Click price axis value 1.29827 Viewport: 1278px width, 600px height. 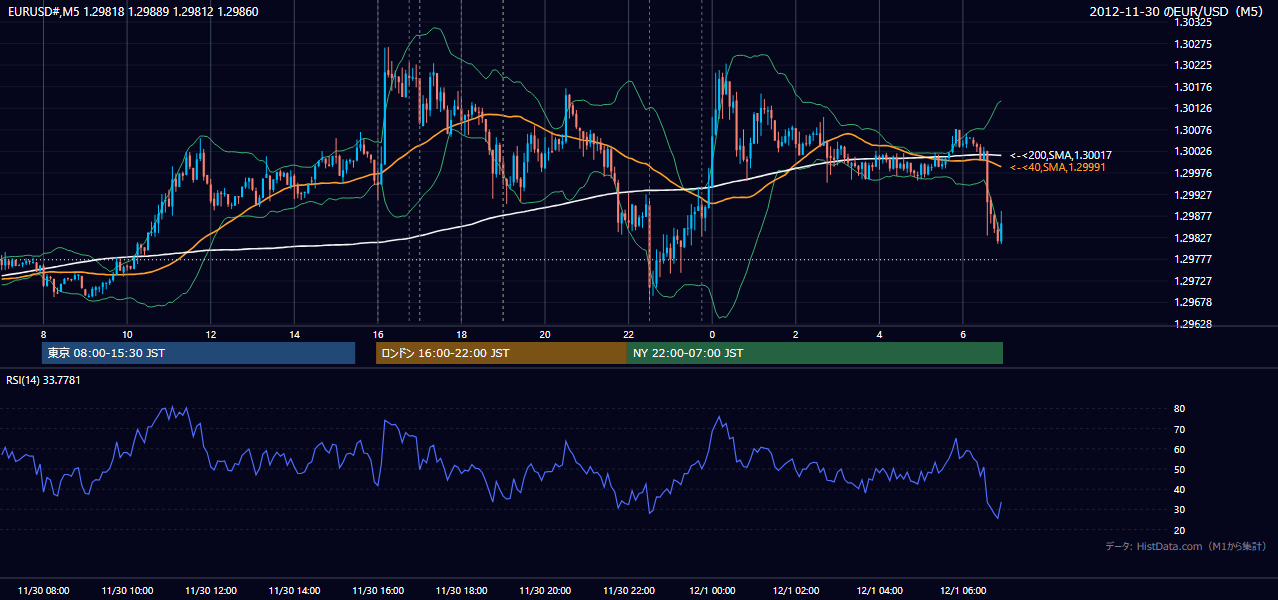point(1194,238)
